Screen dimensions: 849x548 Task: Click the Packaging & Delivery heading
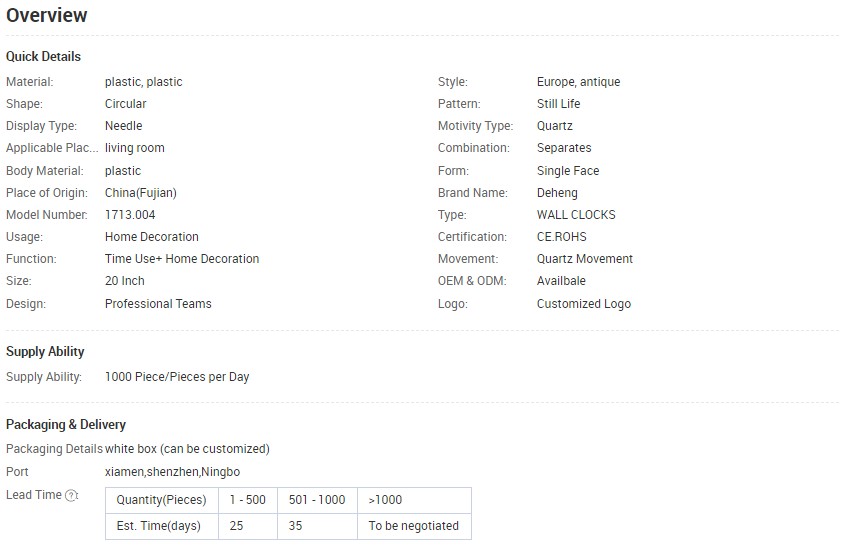[x=66, y=425]
